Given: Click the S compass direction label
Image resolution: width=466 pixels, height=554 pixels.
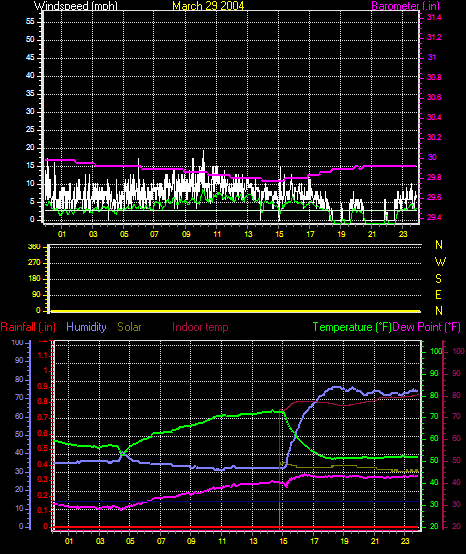Looking at the screenshot, I should point(438,279).
